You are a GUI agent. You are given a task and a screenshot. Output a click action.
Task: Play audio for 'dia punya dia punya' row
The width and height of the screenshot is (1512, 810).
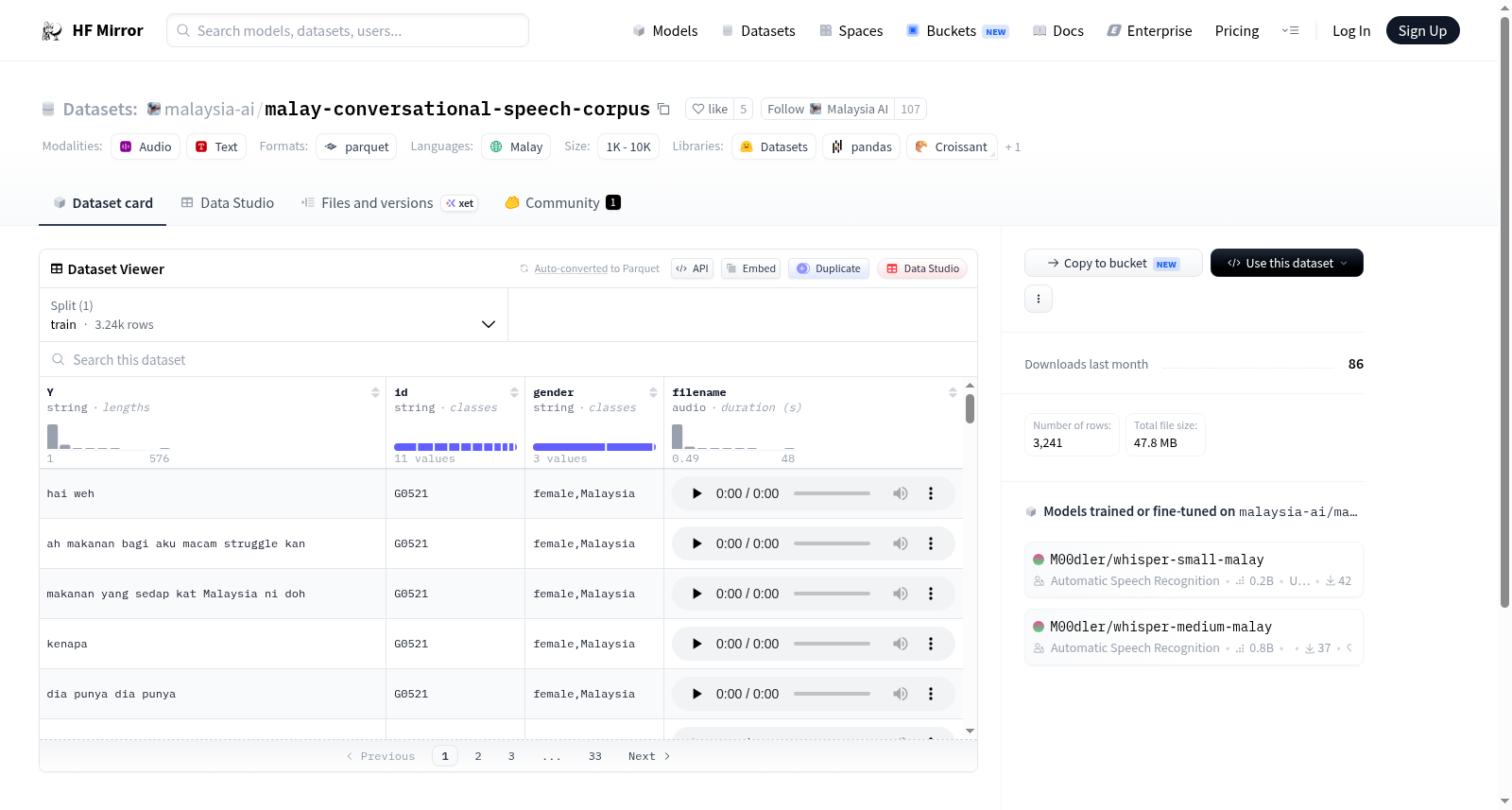(696, 694)
